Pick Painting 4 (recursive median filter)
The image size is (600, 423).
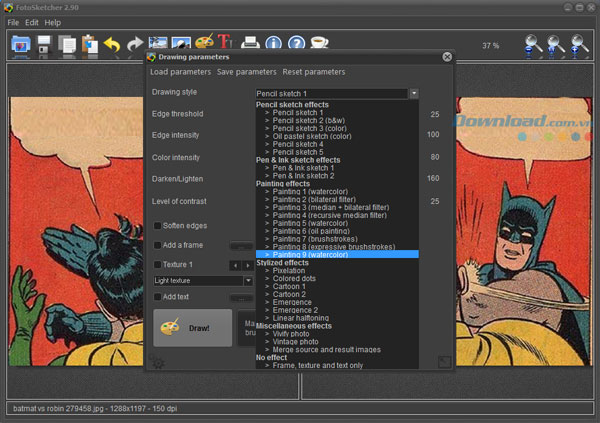(337, 216)
